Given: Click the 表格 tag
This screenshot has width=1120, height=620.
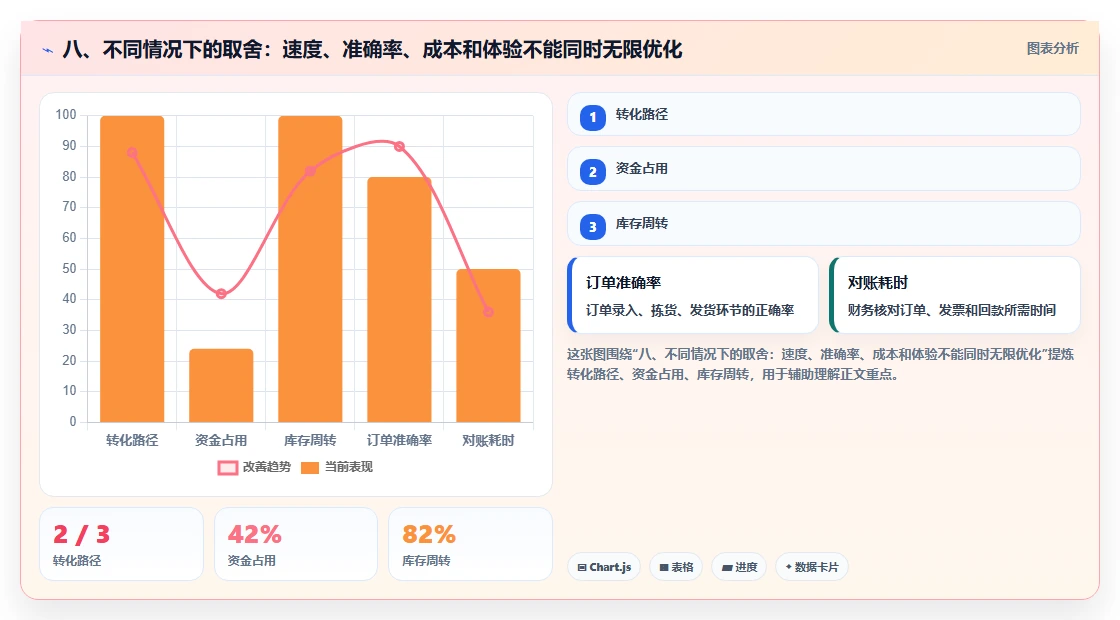Looking at the screenshot, I should pos(676,567).
